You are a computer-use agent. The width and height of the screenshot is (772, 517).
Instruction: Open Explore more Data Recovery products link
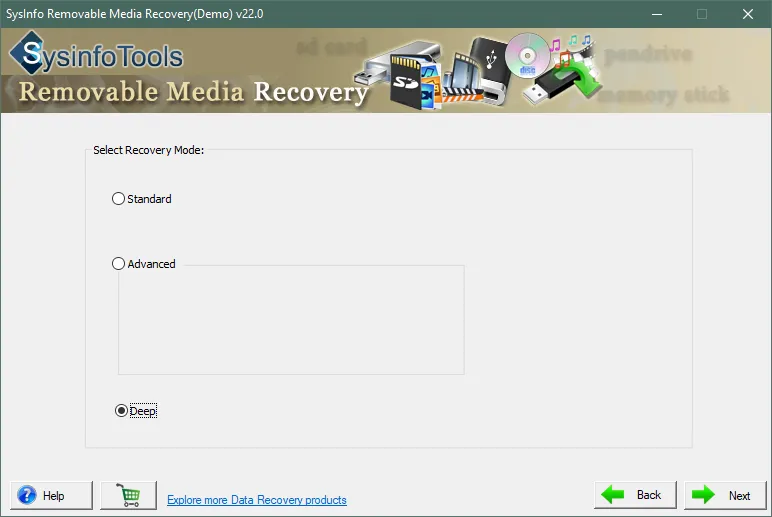(257, 500)
